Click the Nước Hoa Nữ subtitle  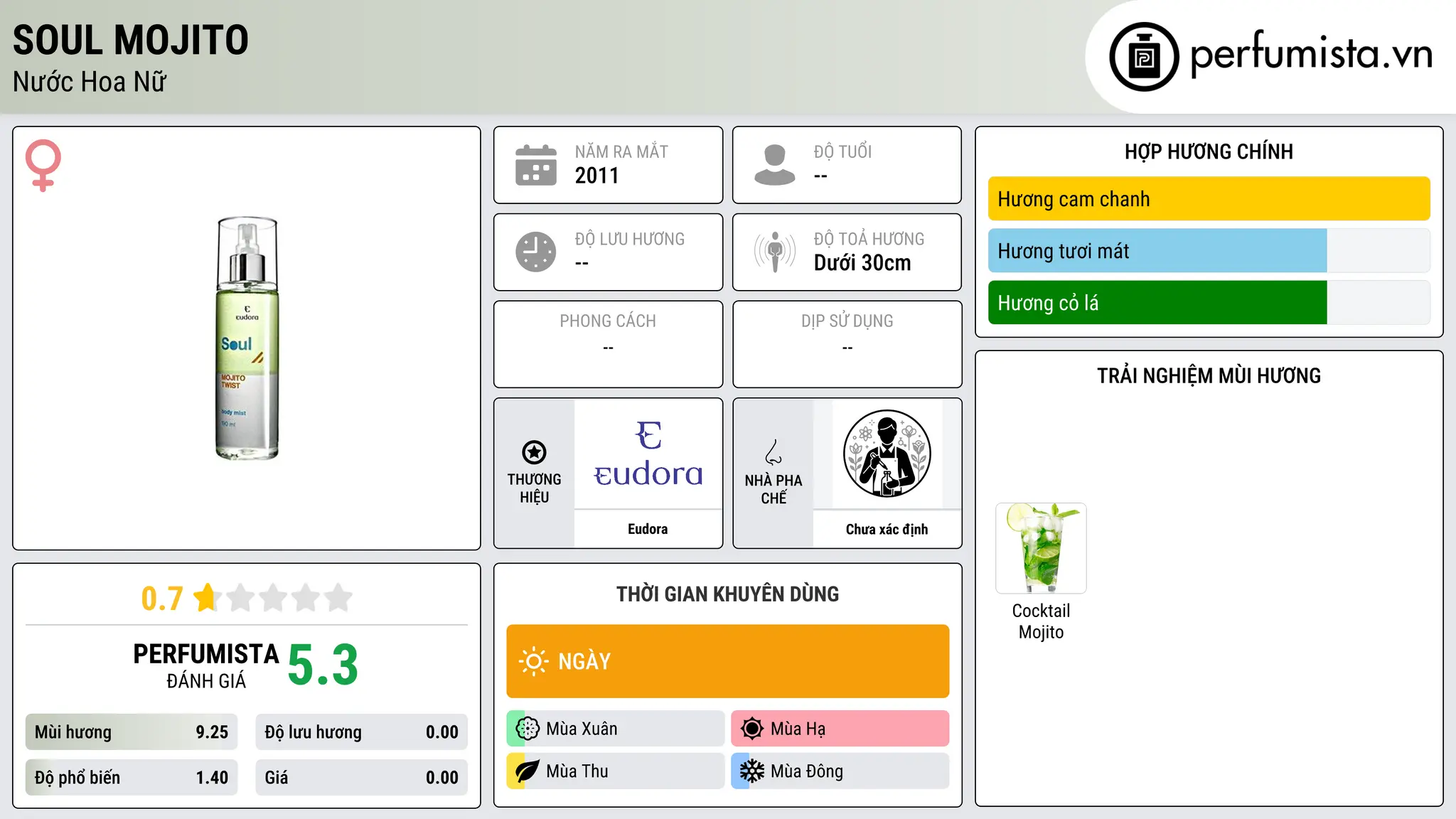(x=90, y=82)
